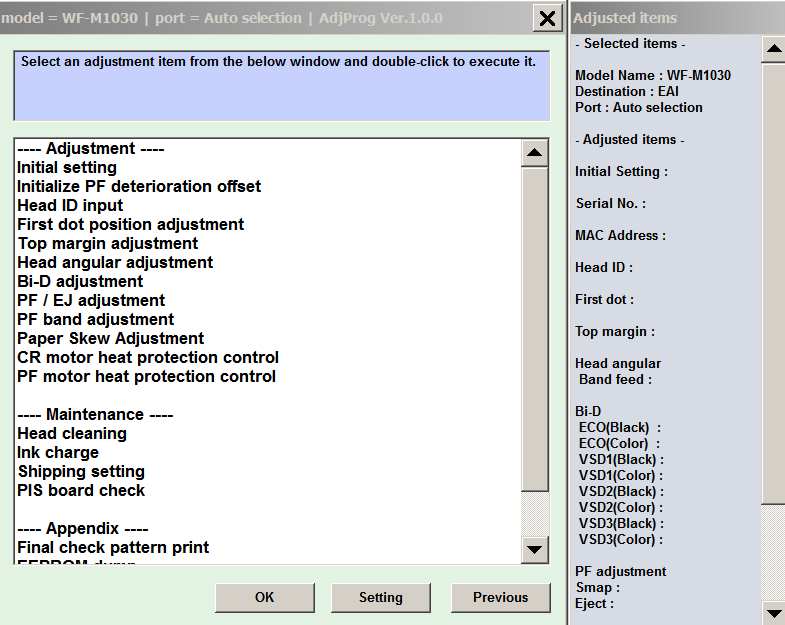Click Model Name : WF-M1030 text
The image size is (785, 625).
coord(653,76)
